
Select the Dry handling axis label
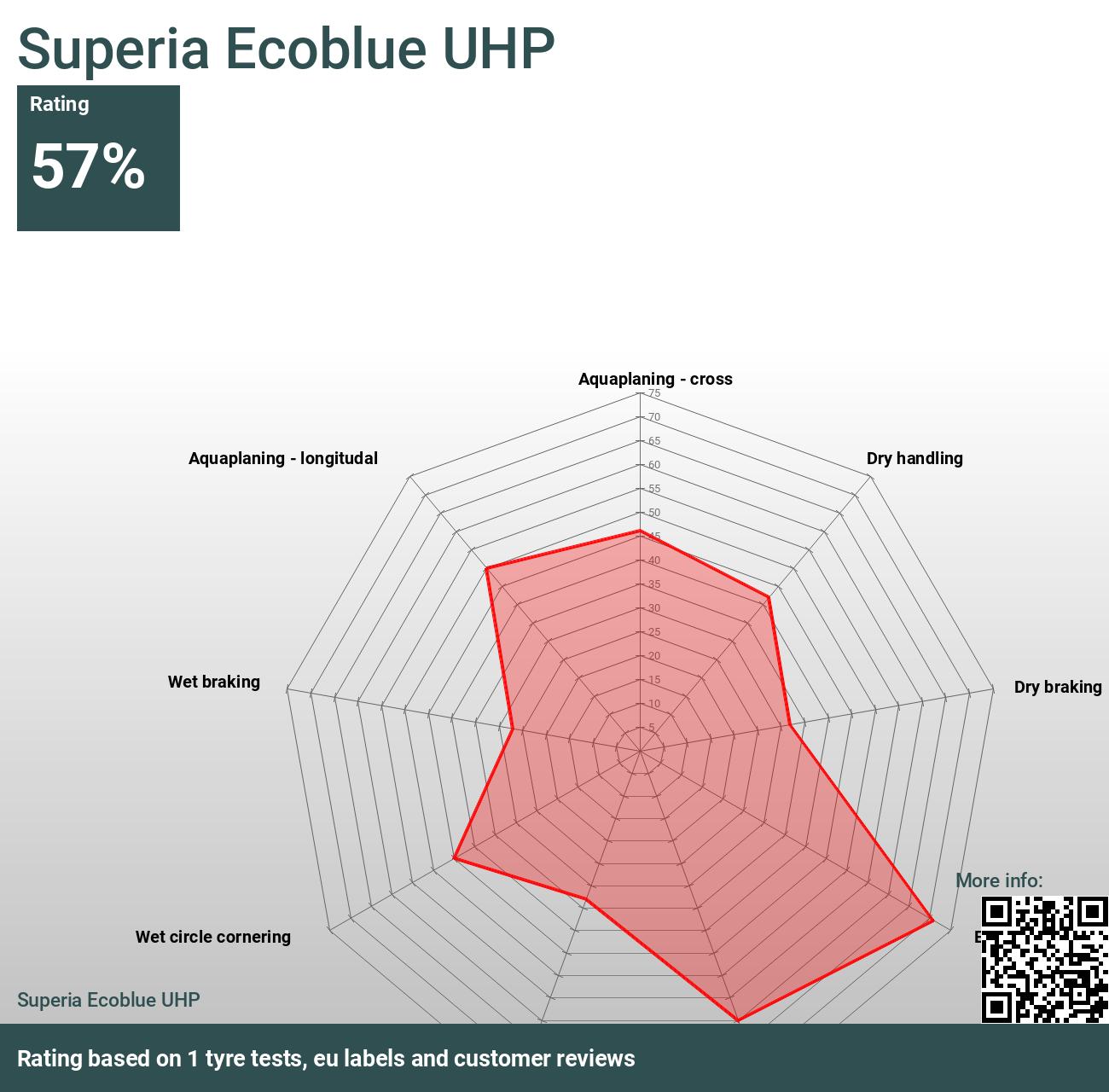point(914,458)
